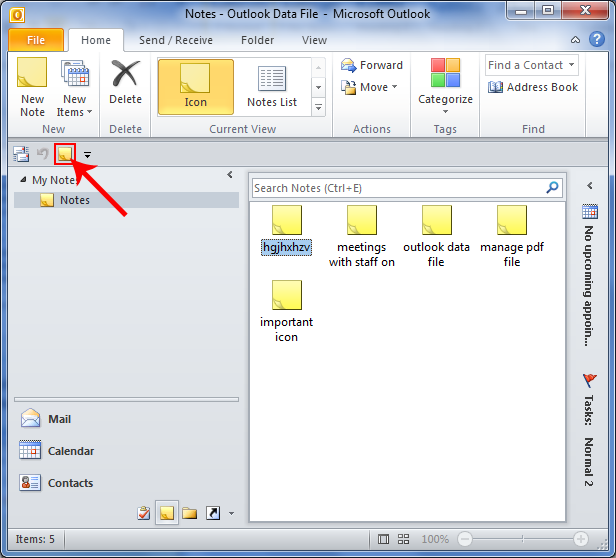Open the Mail module

tap(126, 419)
